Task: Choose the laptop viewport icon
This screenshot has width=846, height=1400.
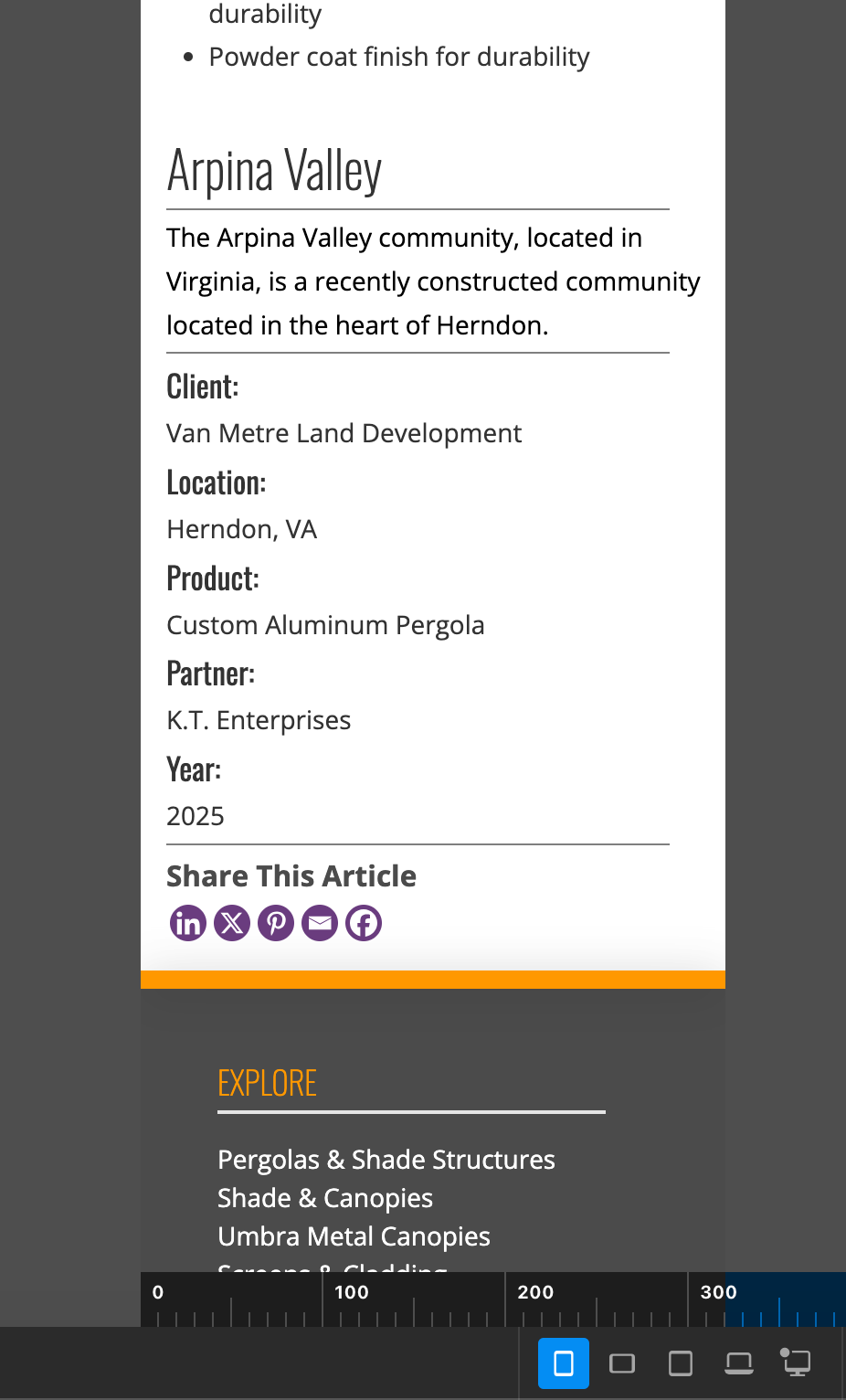Action: [739, 1363]
